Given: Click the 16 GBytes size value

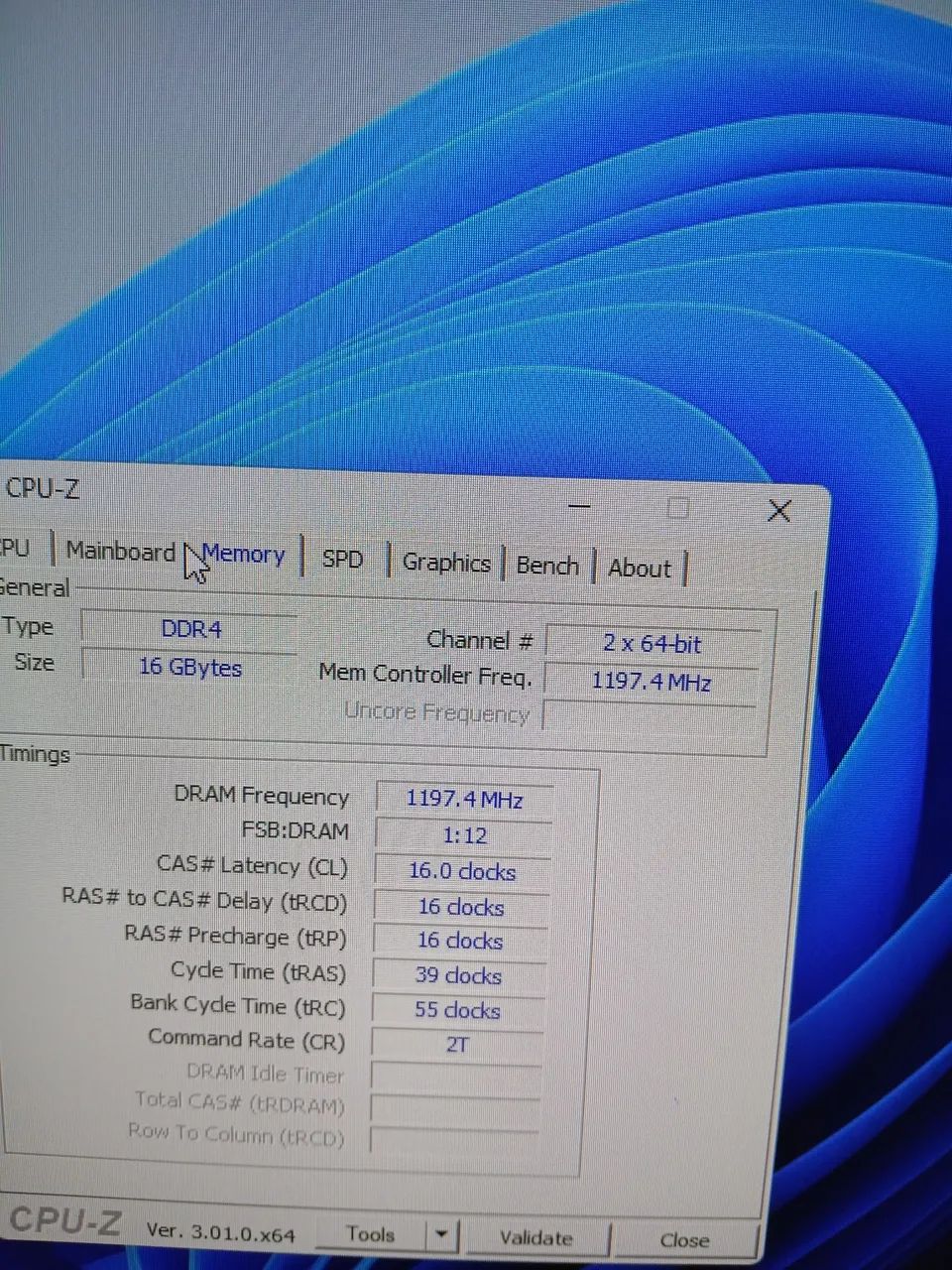Looking at the screenshot, I should (189, 667).
